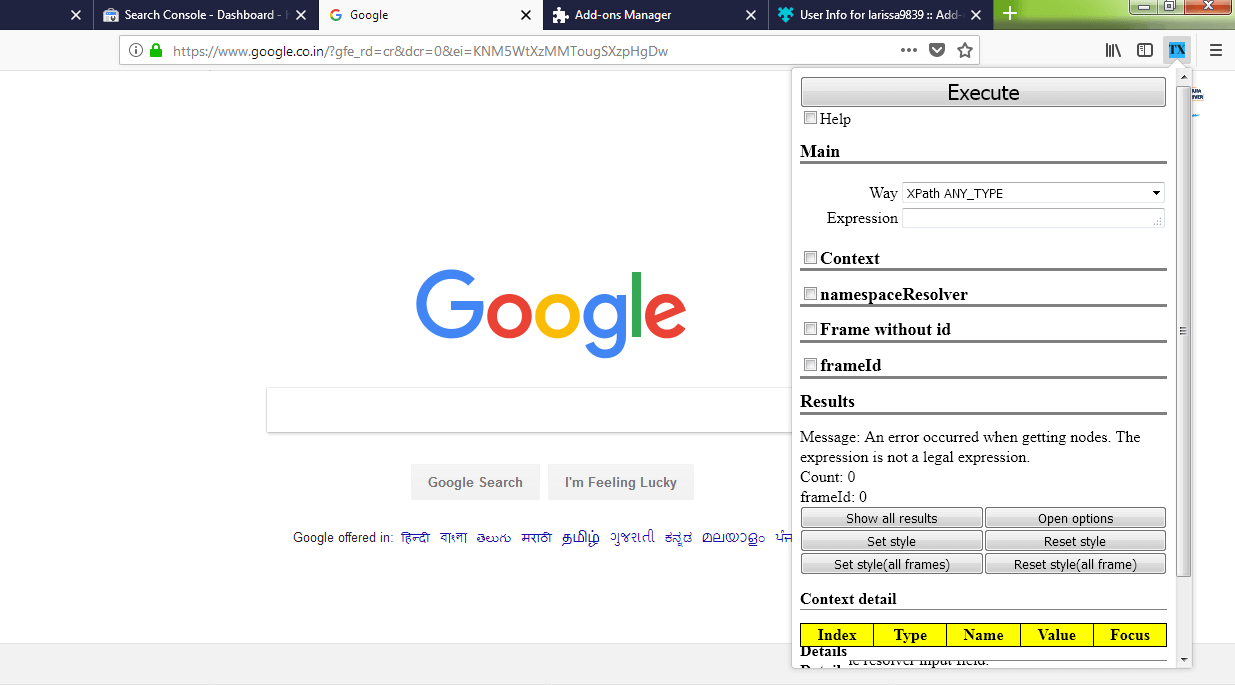This screenshot has width=1235, height=685.
Task: Check the Context option
Action: [810, 257]
